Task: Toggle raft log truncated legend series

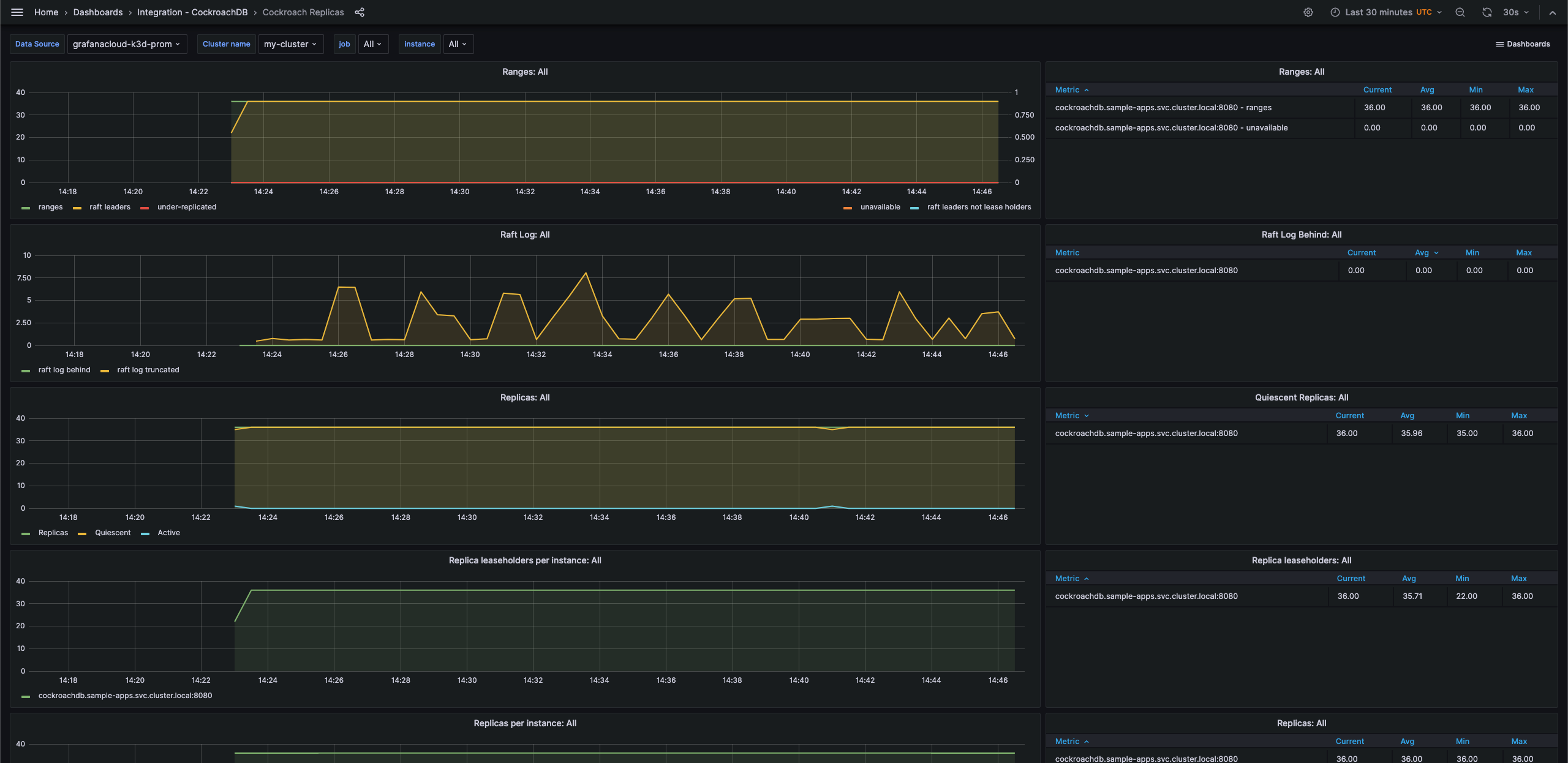Action: pyautogui.click(x=148, y=370)
